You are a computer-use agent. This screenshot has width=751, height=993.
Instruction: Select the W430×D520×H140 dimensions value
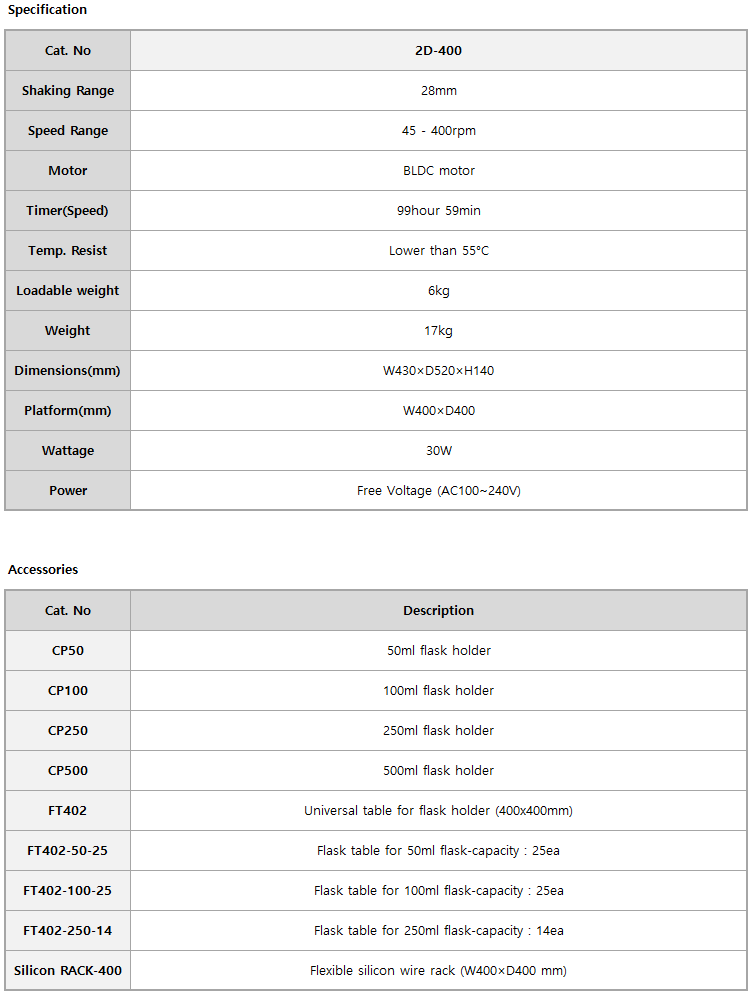438,371
